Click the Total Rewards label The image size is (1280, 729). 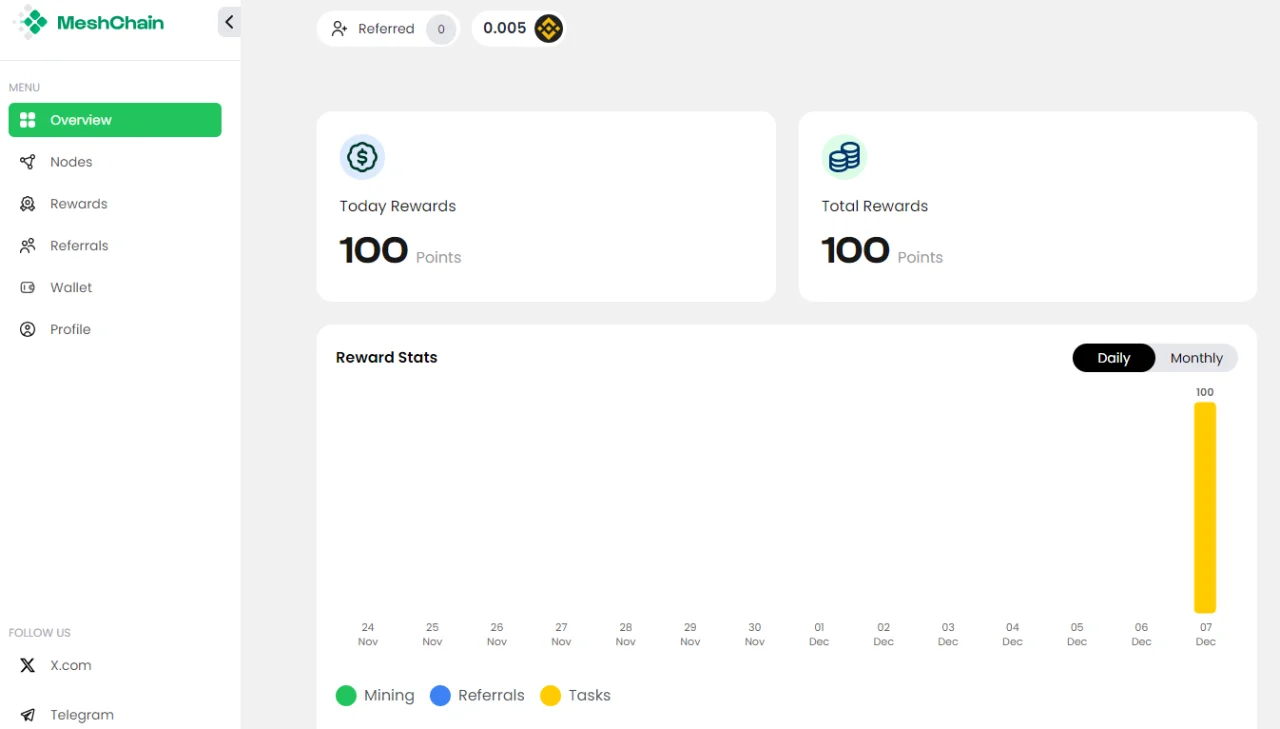(x=875, y=206)
